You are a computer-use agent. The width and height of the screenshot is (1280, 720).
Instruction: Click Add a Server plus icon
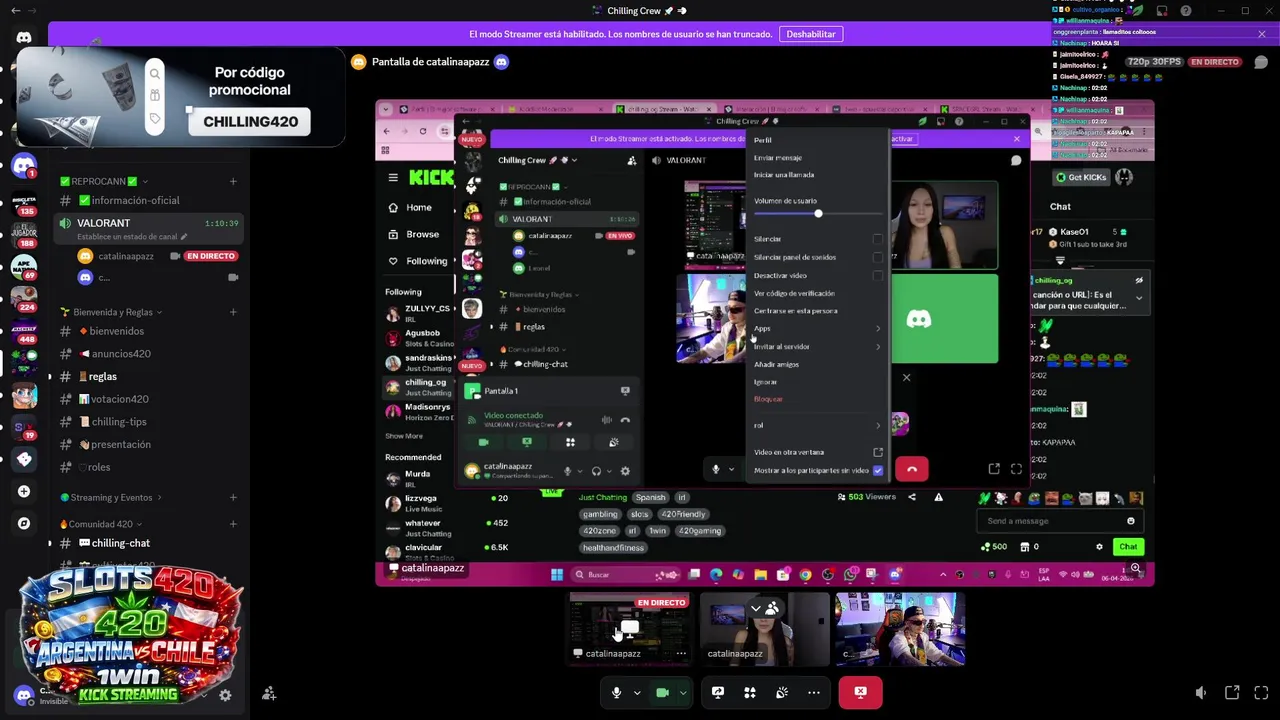coord(24,491)
